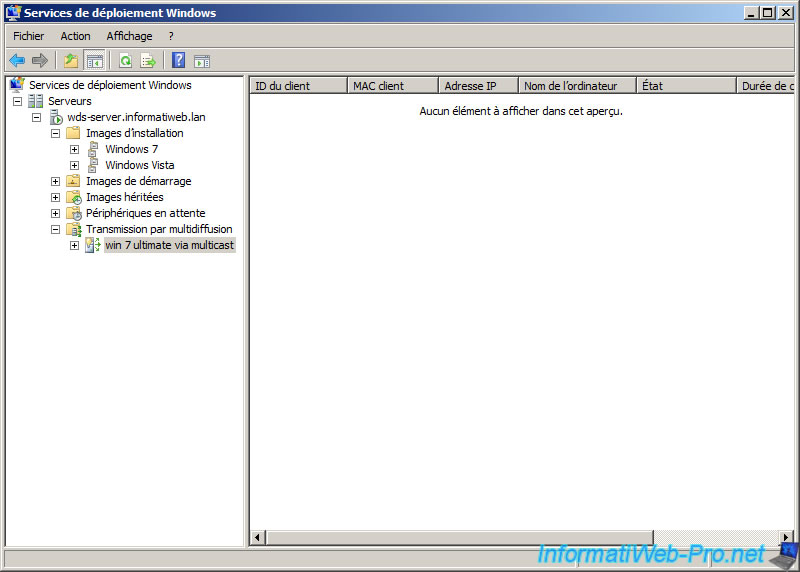Click the Up one level folder icon

pos(71,61)
